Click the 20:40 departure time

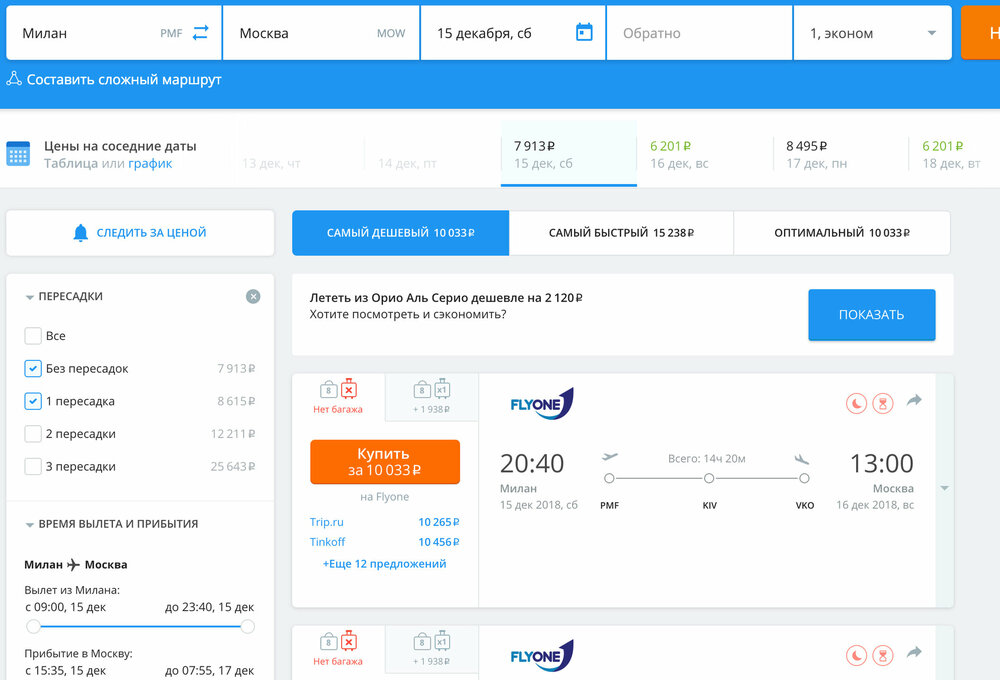point(532,463)
